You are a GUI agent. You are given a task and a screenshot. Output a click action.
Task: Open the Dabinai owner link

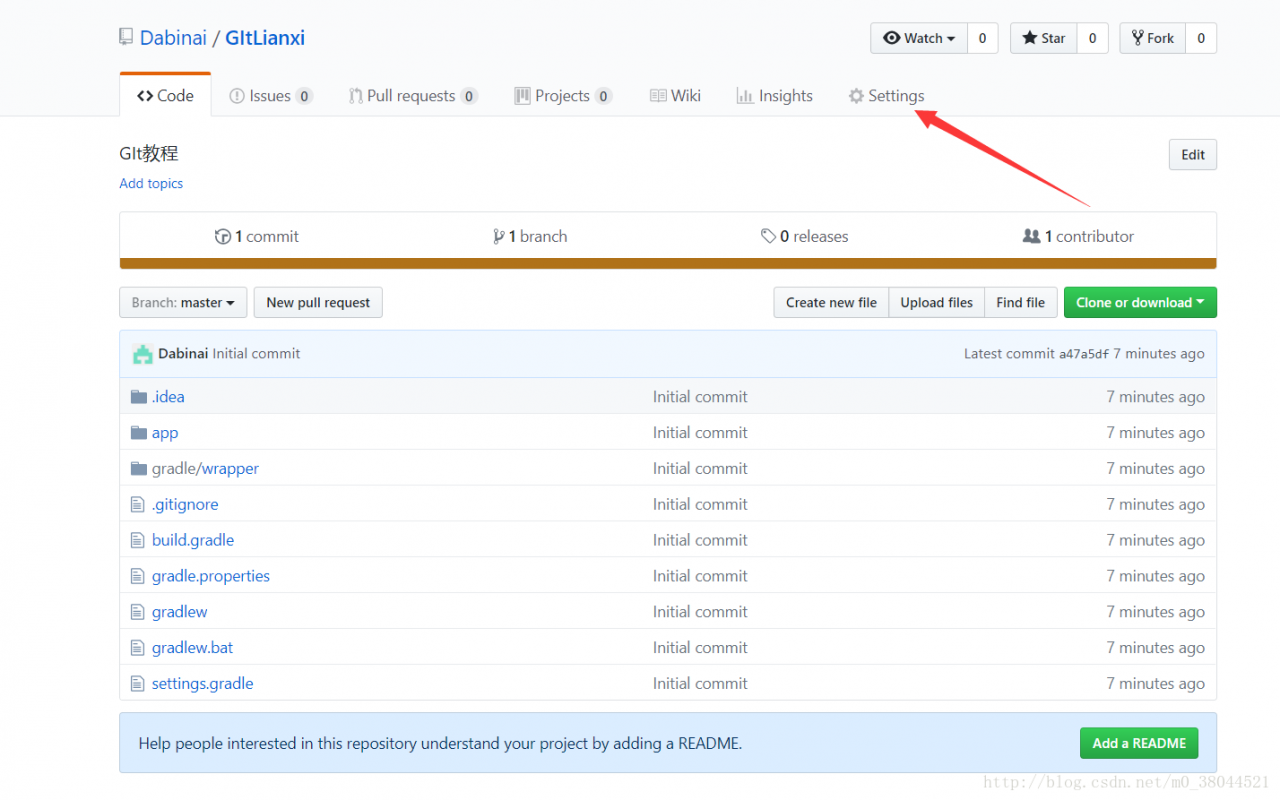(173, 38)
